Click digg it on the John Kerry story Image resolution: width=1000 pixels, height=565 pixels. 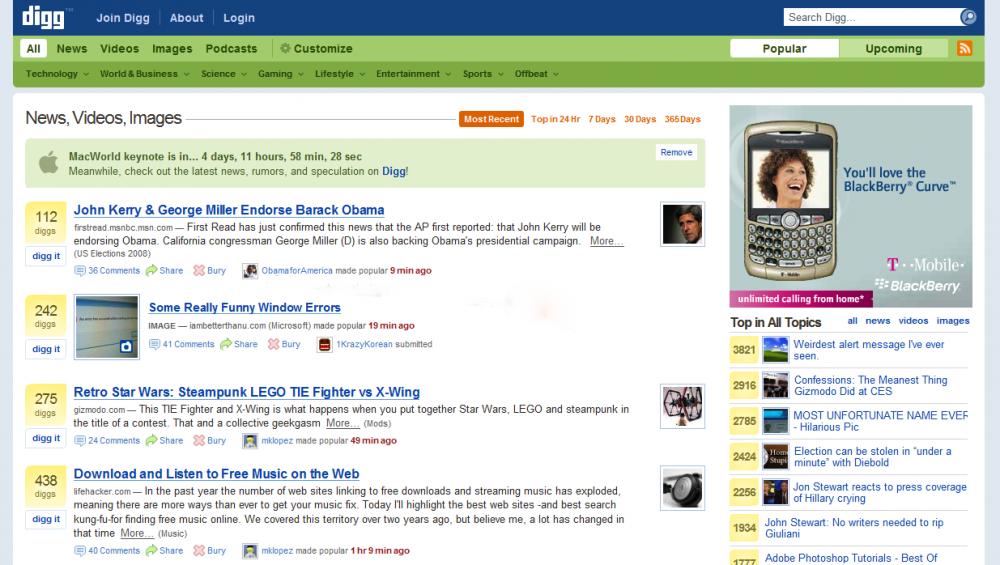(46, 256)
